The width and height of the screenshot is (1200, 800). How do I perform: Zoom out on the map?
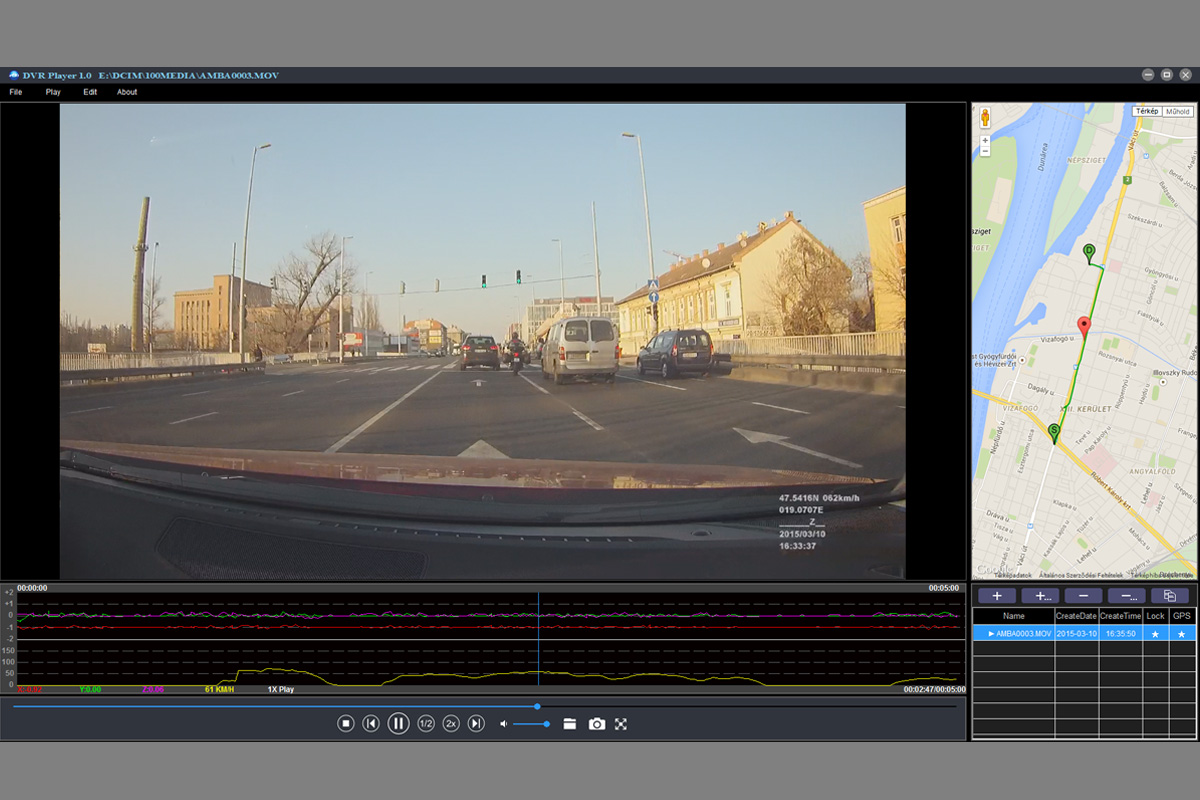985,152
